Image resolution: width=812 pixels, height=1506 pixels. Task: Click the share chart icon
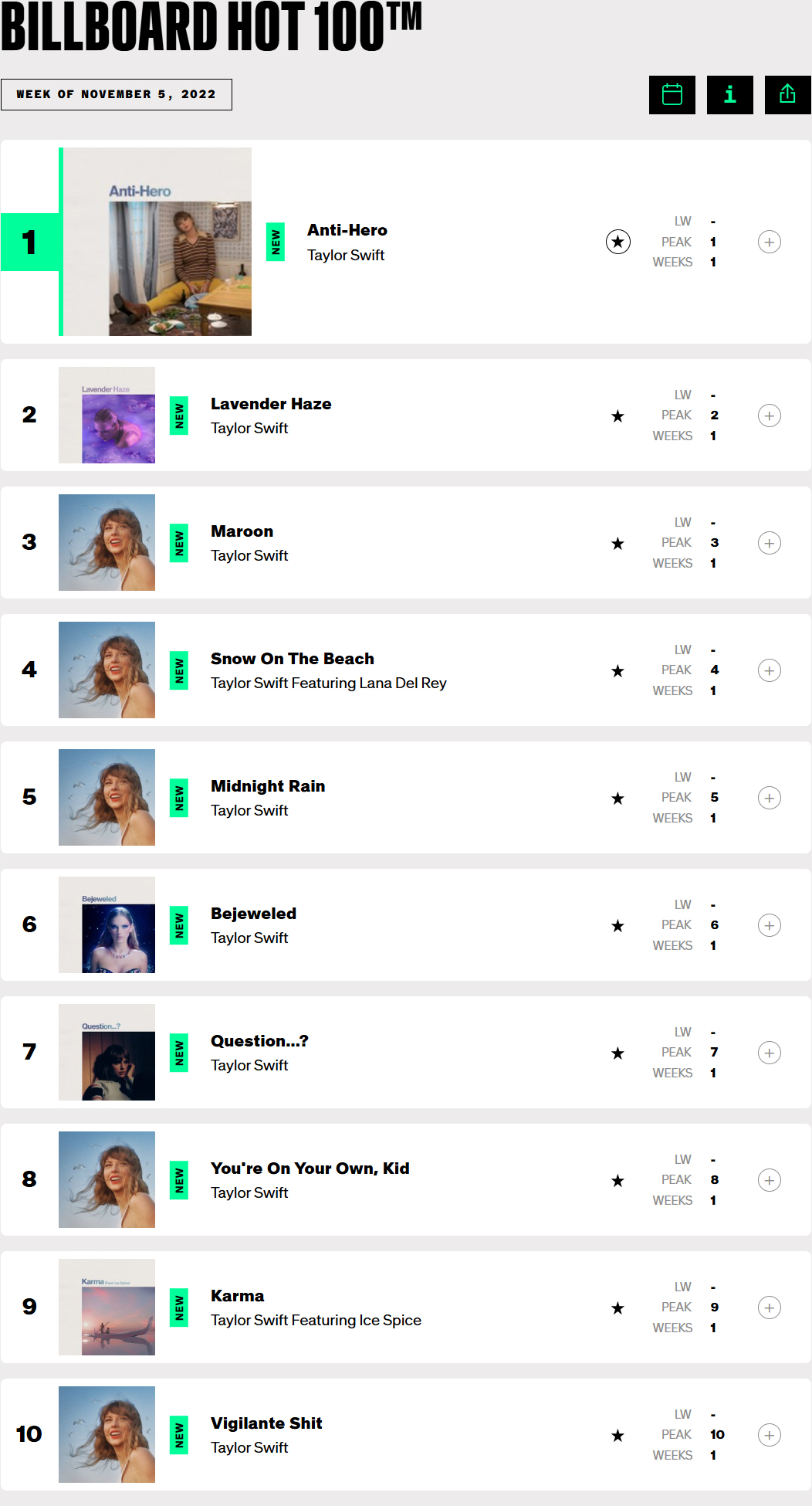click(787, 95)
